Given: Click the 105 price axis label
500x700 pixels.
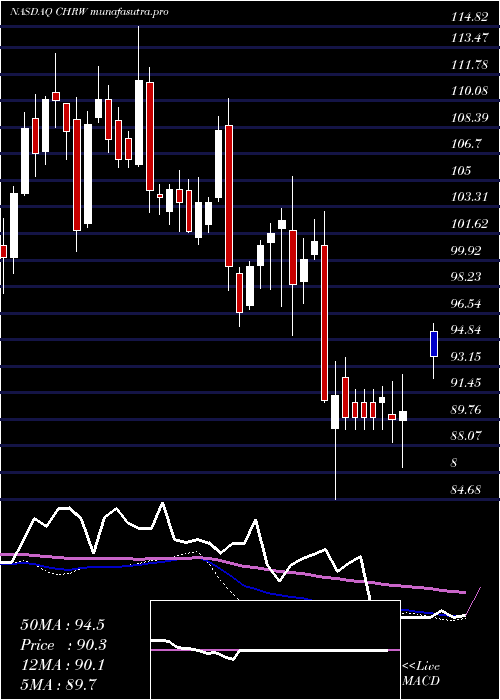Looking at the screenshot, I should 462,171.
